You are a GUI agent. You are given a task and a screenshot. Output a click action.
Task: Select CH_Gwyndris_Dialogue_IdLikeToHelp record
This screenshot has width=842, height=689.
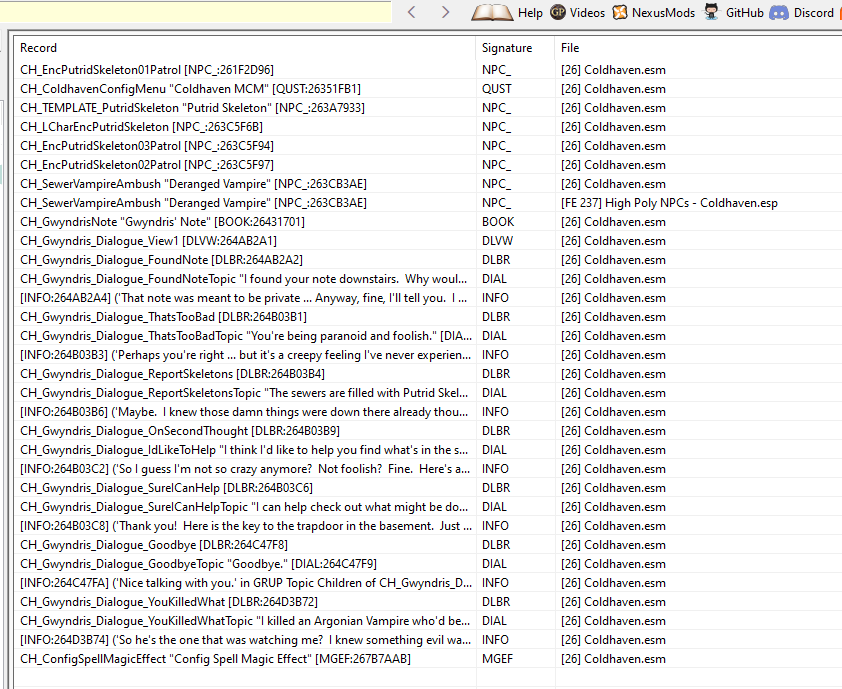tap(244, 450)
